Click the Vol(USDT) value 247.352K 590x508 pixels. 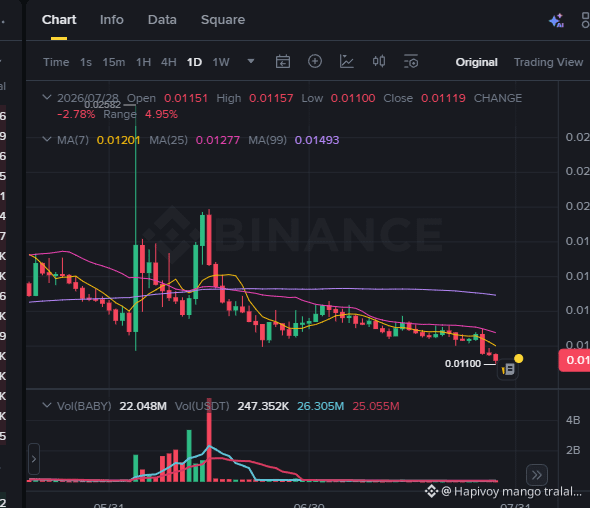click(263, 406)
